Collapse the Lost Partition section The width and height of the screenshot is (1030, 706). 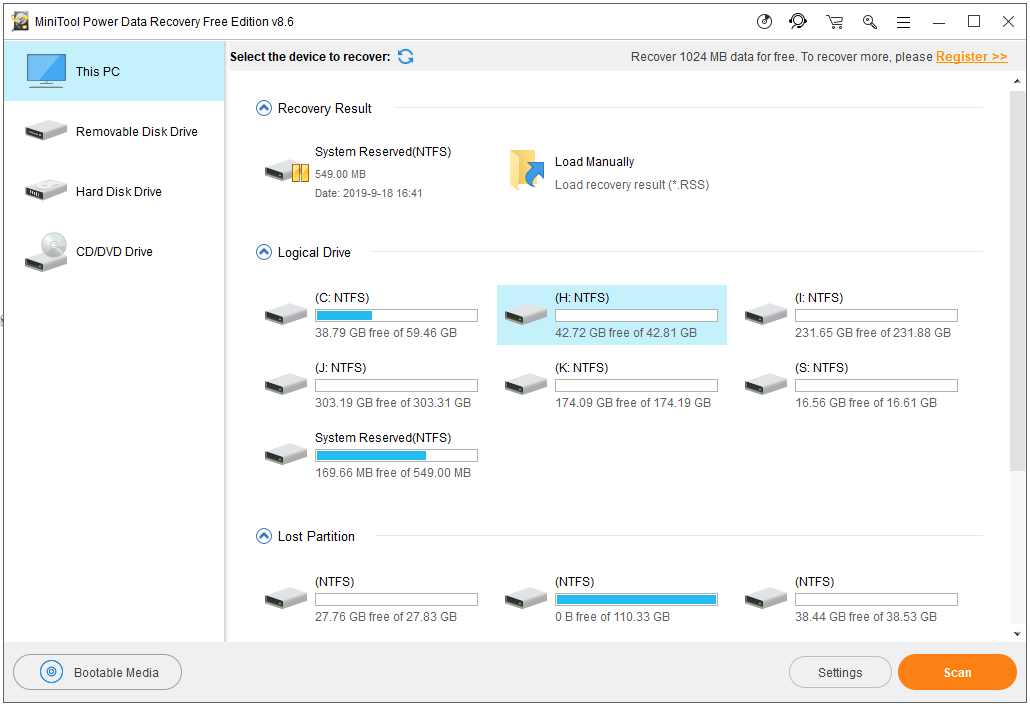(x=264, y=536)
